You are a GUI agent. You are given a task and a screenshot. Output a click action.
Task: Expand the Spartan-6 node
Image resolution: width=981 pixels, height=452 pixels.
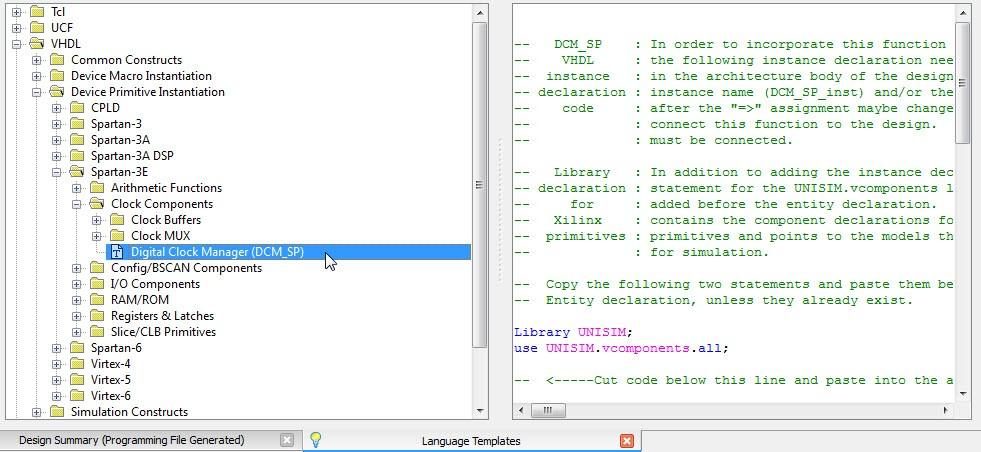(56, 347)
